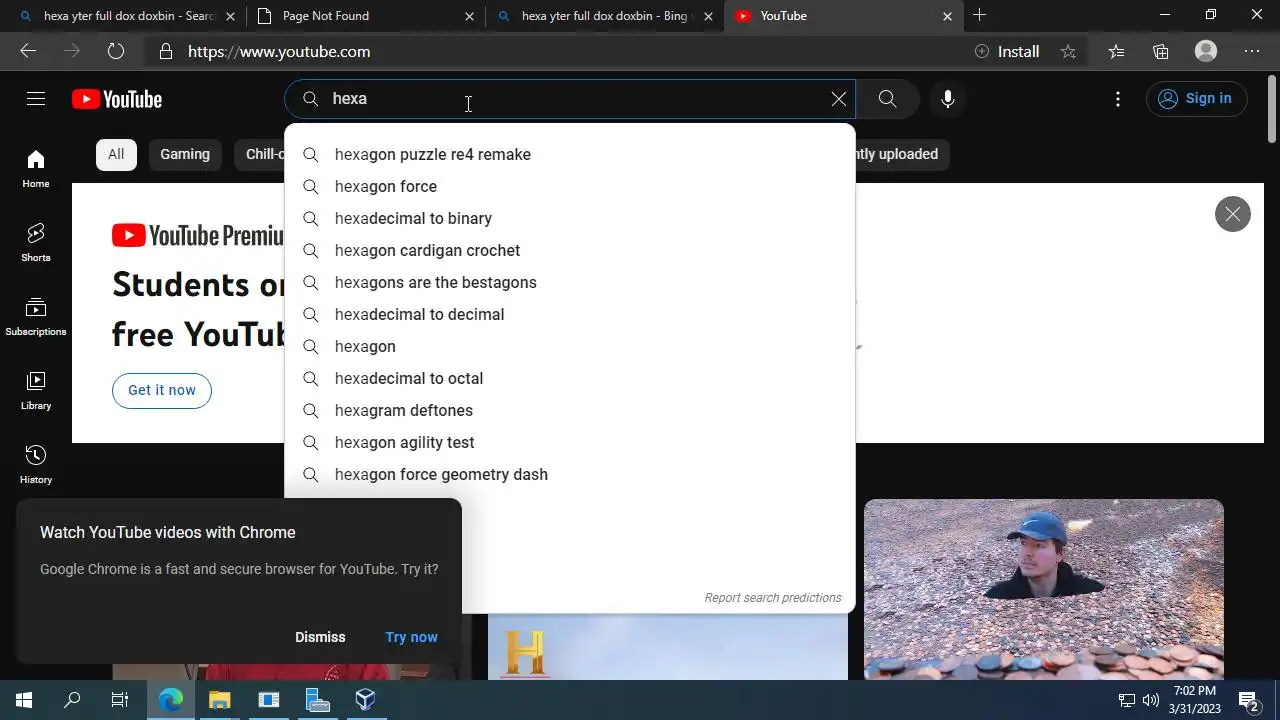Open video thumbnail of man in pennies
1280x720 pixels.
tap(1044, 589)
